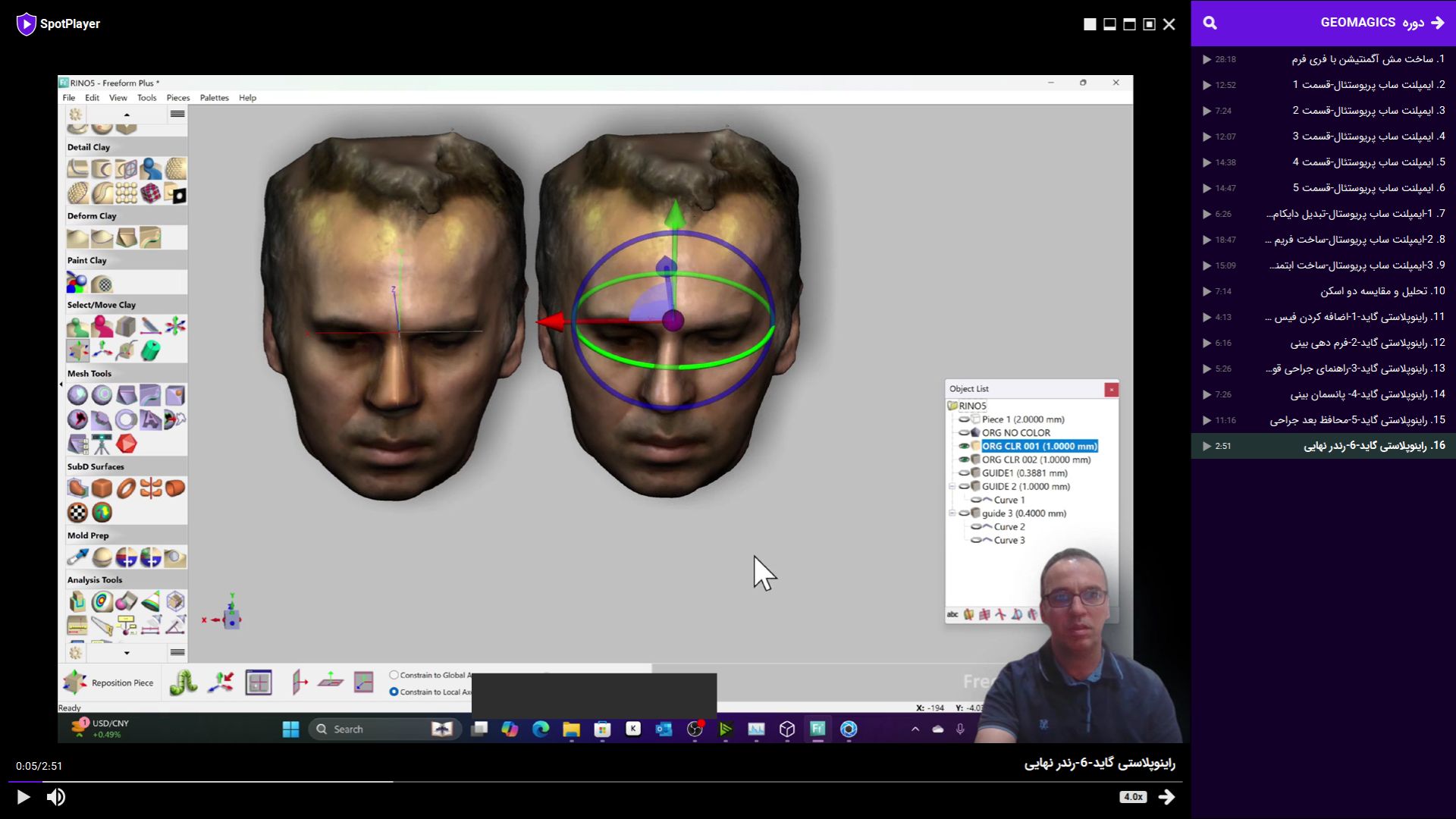
Task: Show the GUIDE1 (0.3881 mm) piece
Action: [x=964, y=473]
